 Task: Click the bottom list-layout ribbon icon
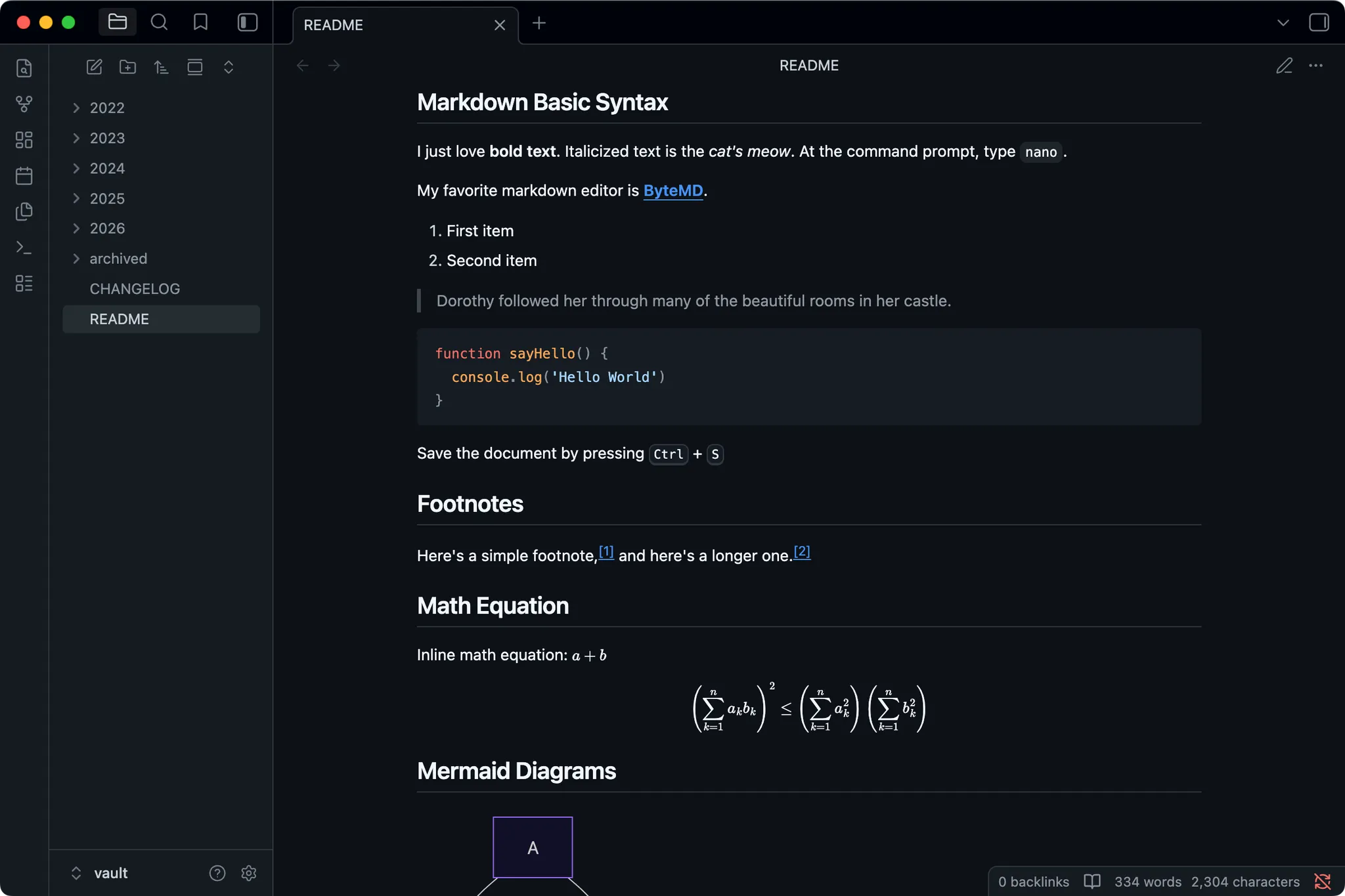click(x=24, y=284)
